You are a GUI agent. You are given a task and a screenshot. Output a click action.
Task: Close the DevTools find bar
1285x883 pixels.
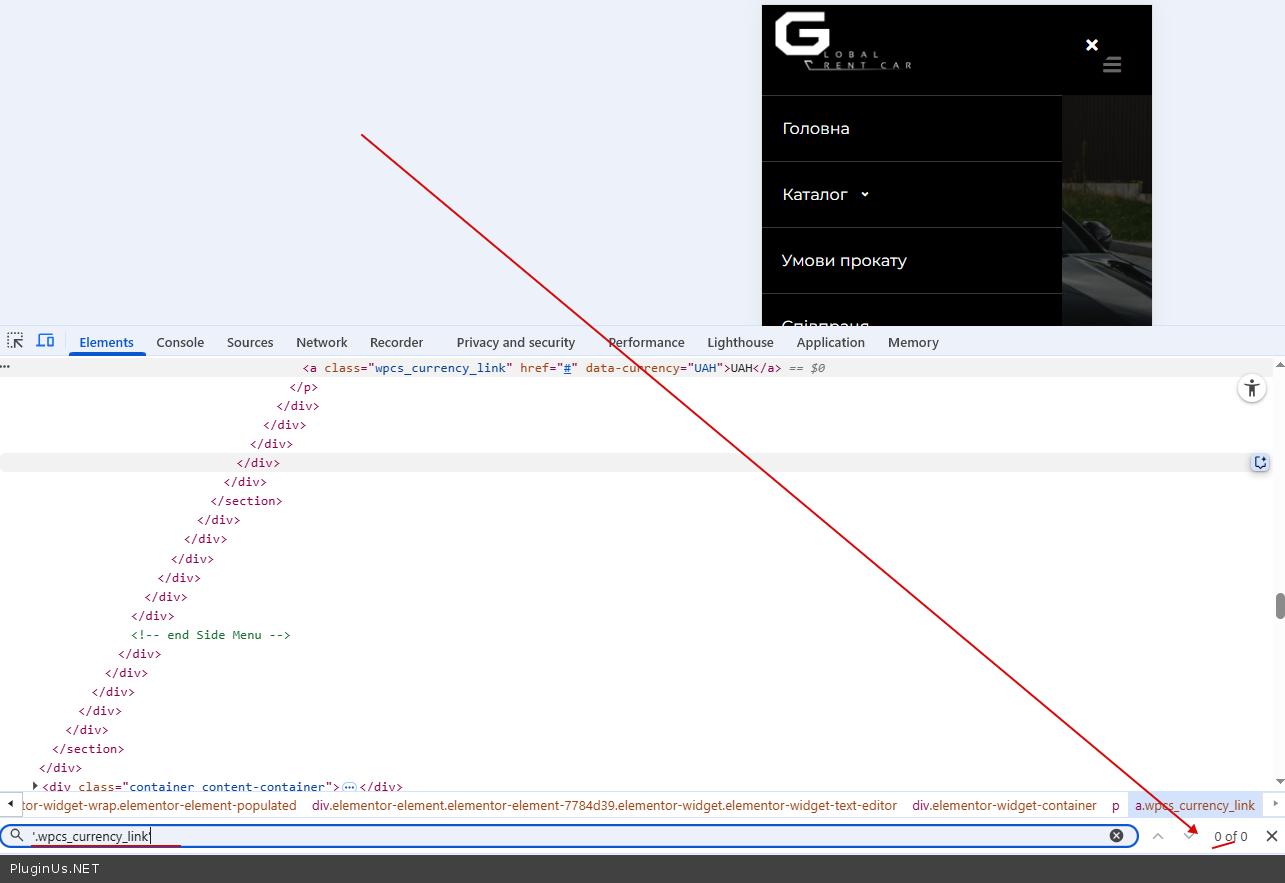tap(1271, 836)
